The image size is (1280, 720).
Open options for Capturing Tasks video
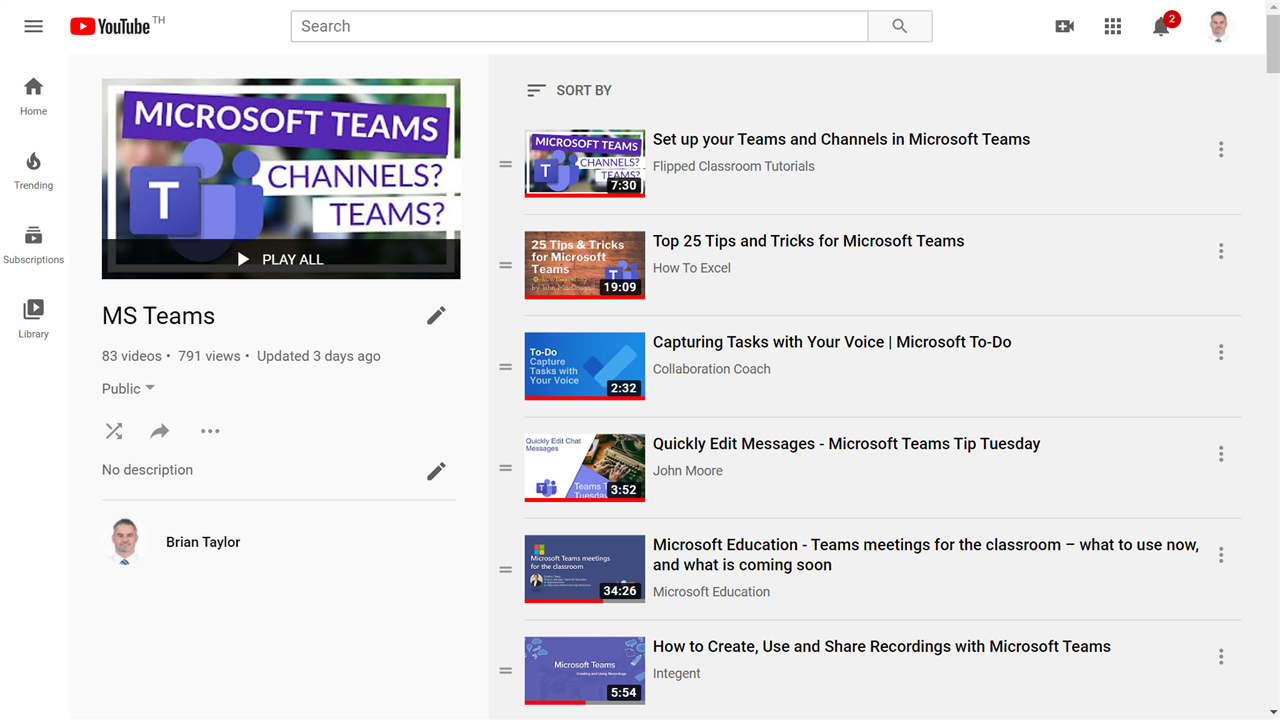pyautogui.click(x=1221, y=352)
